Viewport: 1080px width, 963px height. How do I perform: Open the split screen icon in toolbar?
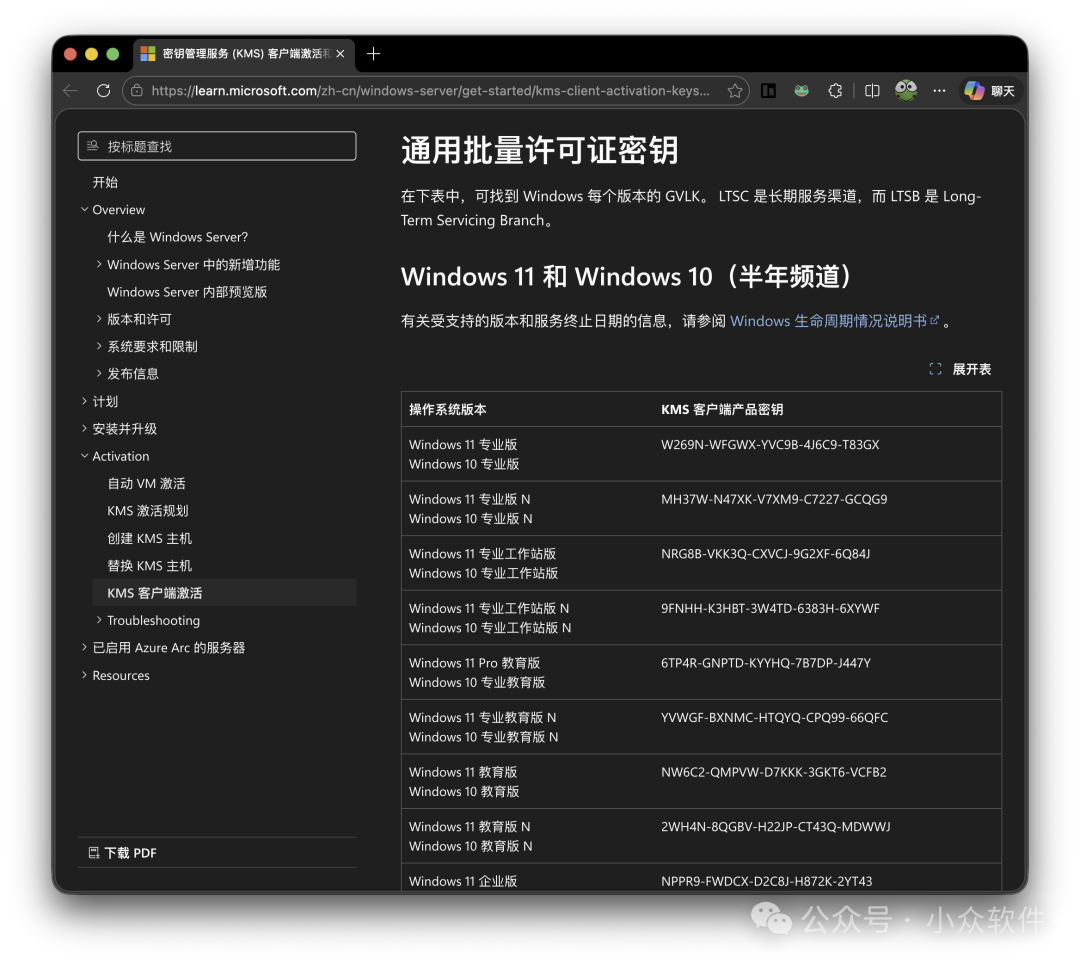(x=871, y=90)
